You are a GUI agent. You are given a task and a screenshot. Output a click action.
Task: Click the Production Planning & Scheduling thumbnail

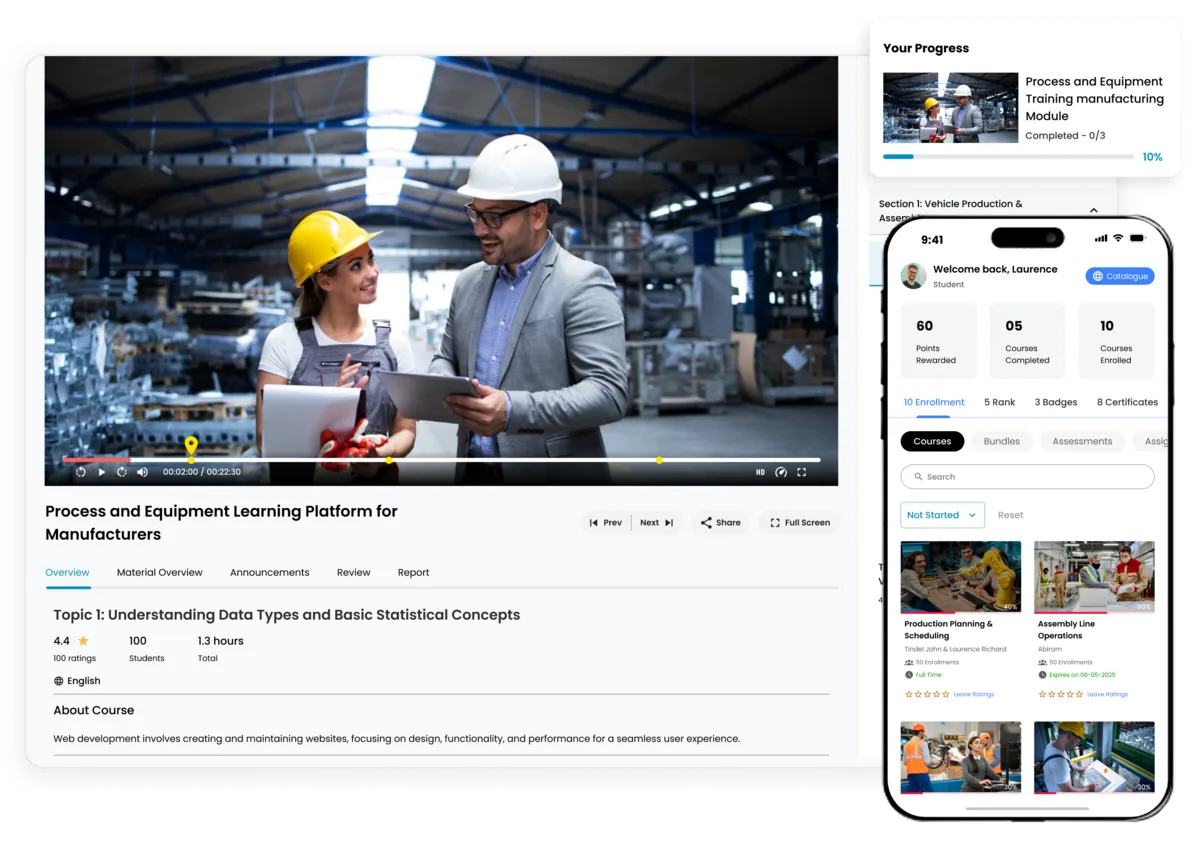[x=960, y=577]
